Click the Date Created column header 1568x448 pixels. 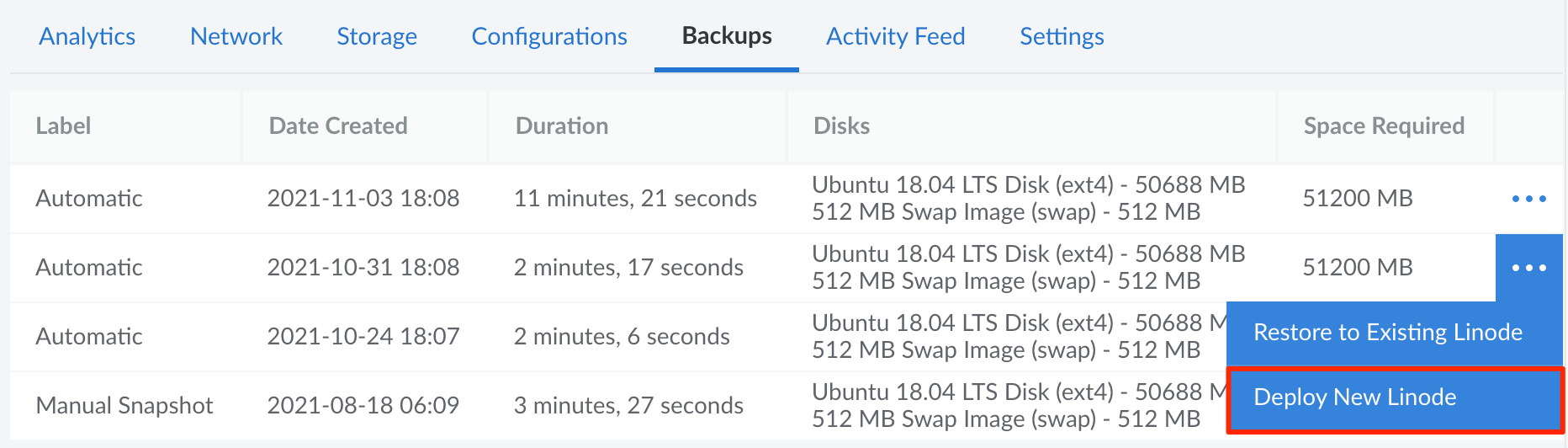click(x=338, y=126)
